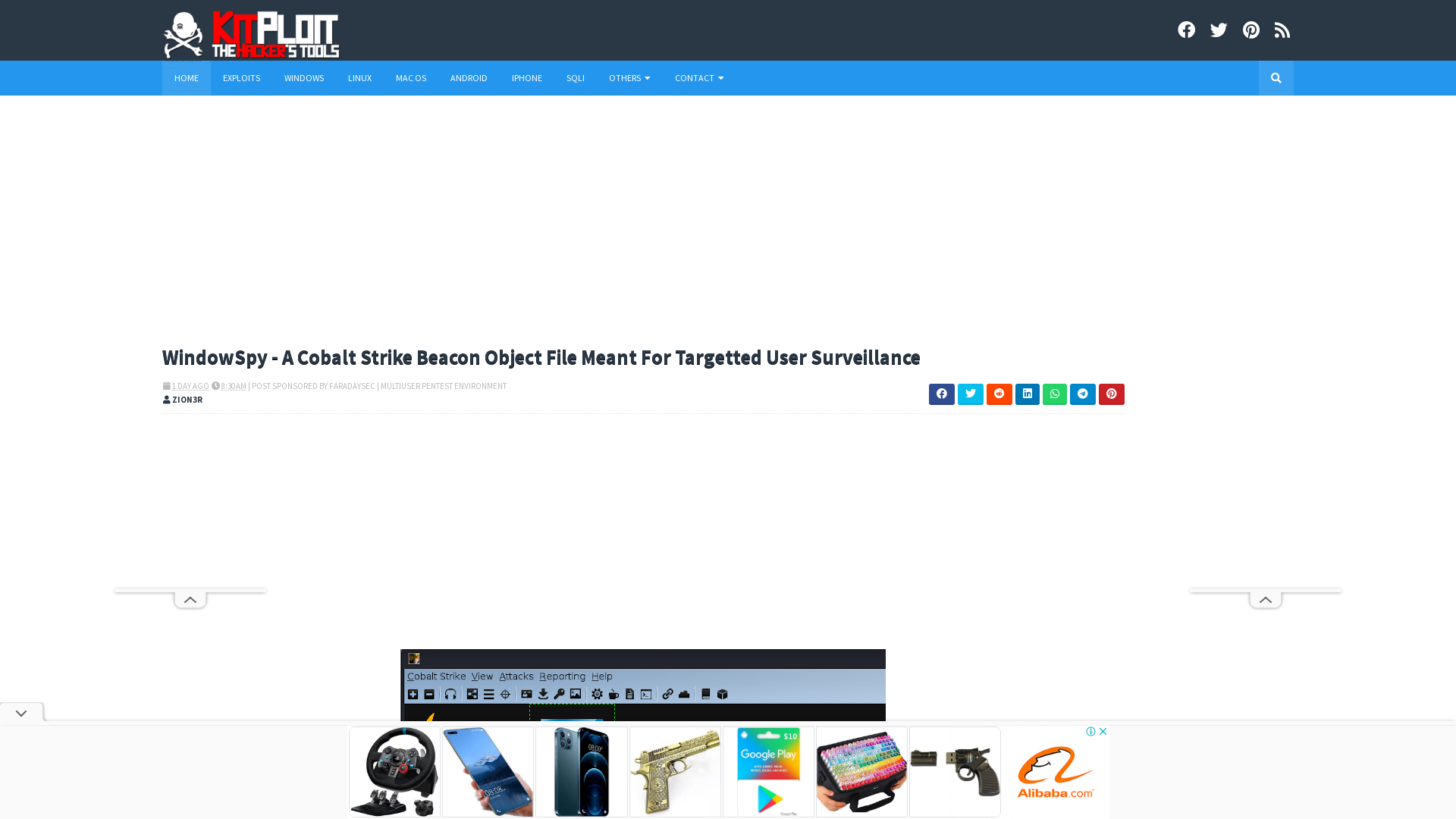
Task: Click the Facebook share icon
Action: coord(941,393)
